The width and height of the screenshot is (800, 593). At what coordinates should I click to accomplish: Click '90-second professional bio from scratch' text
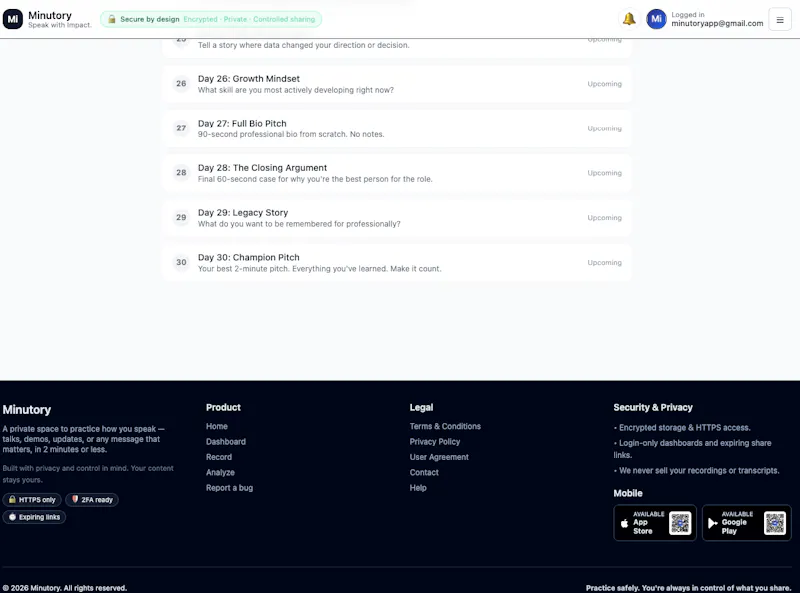point(291,135)
